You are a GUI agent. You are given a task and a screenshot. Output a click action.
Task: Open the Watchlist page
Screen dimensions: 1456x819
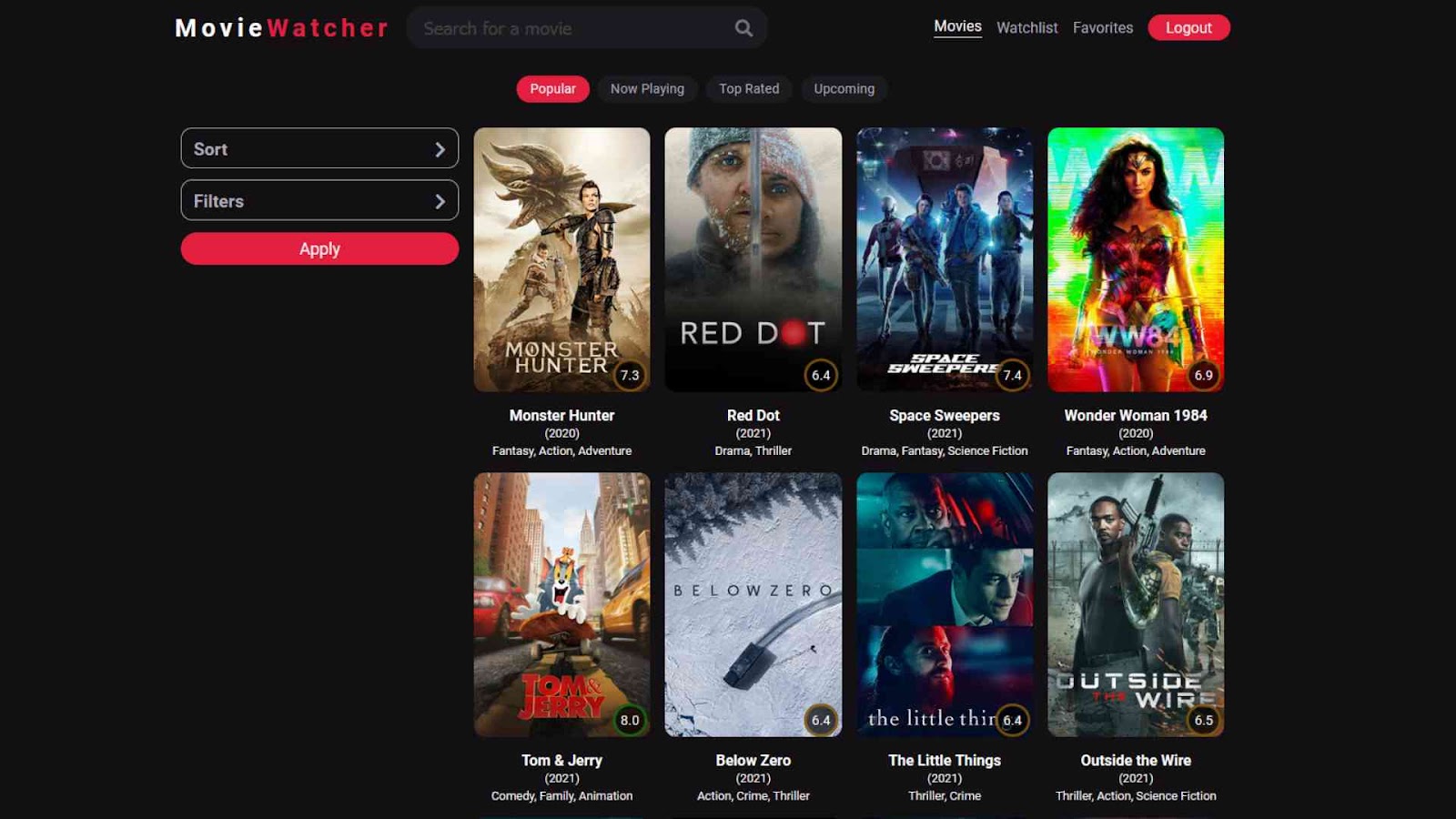pos(1027,28)
